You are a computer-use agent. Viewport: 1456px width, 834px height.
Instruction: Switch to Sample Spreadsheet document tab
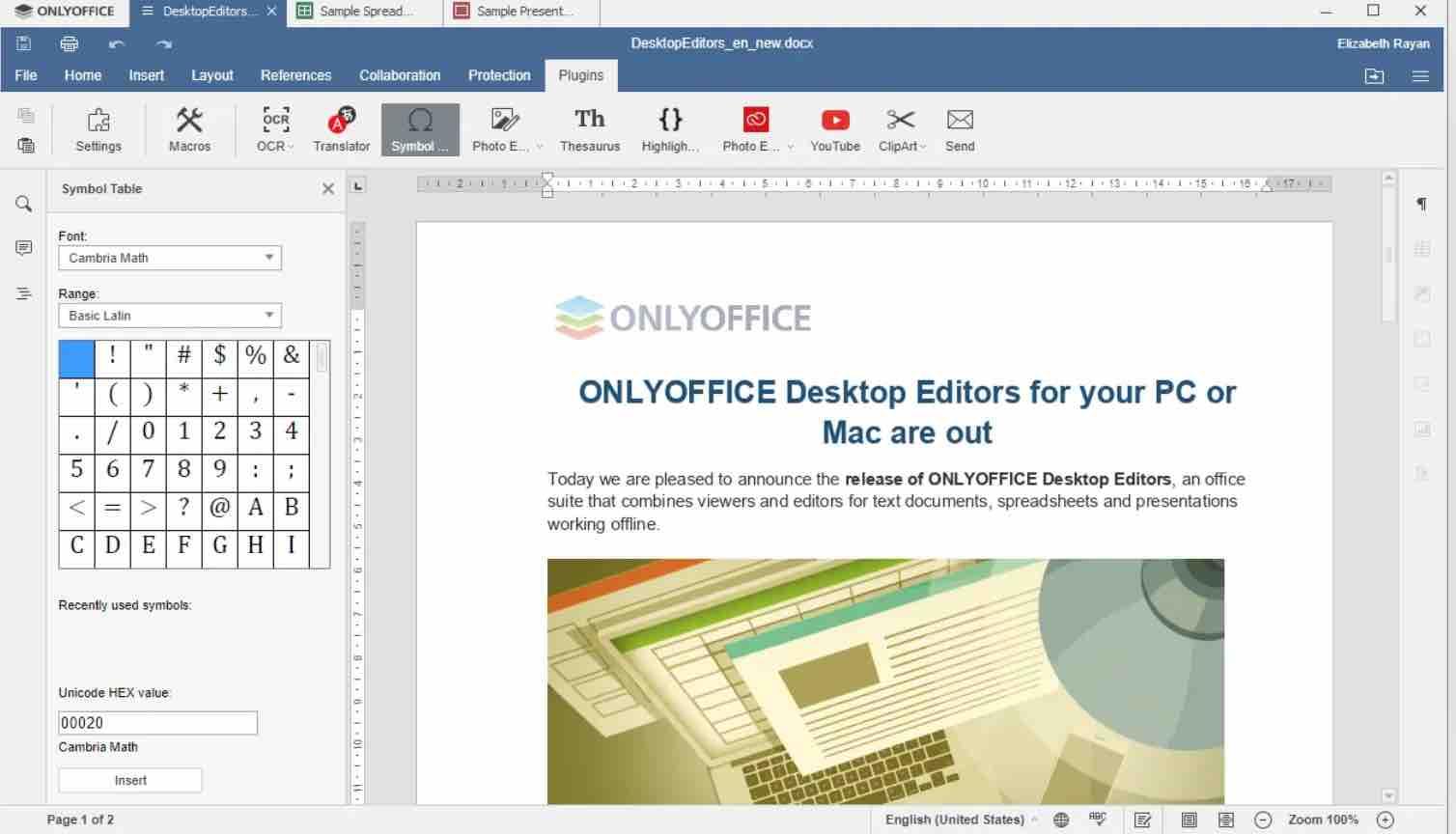(365, 12)
